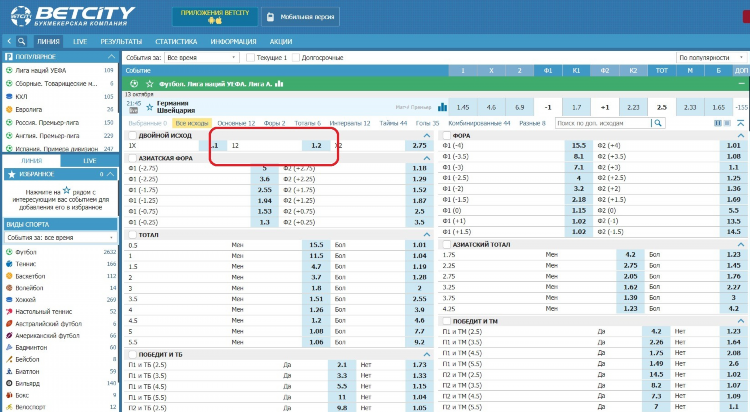
Task: Click the Футбол sport icon in the sidebar
Action: [9, 252]
